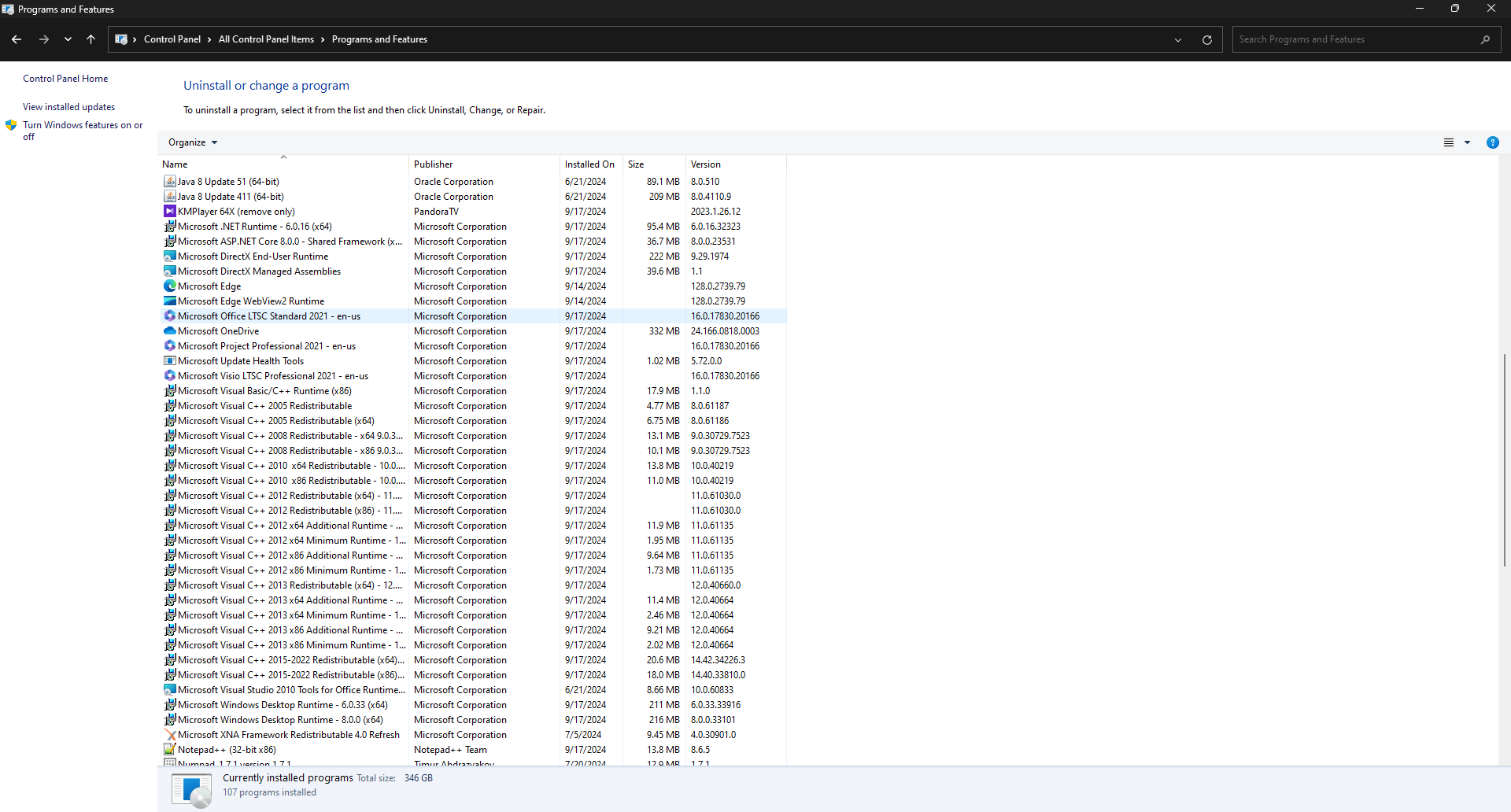
Task: Click the Programs and Features breadcrumb
Action: 379,39
